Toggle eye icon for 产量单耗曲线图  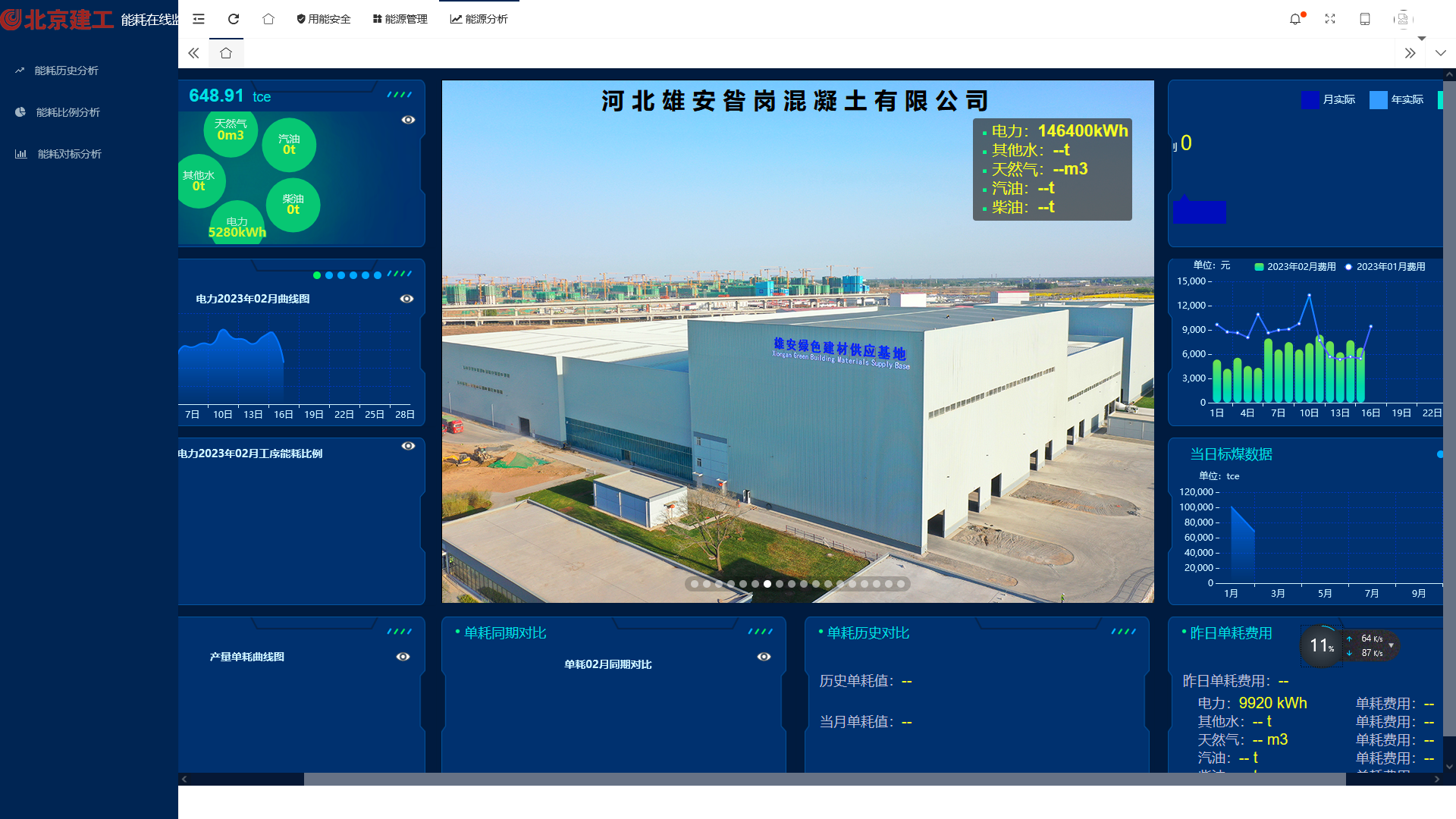click(x=403, y=657)
